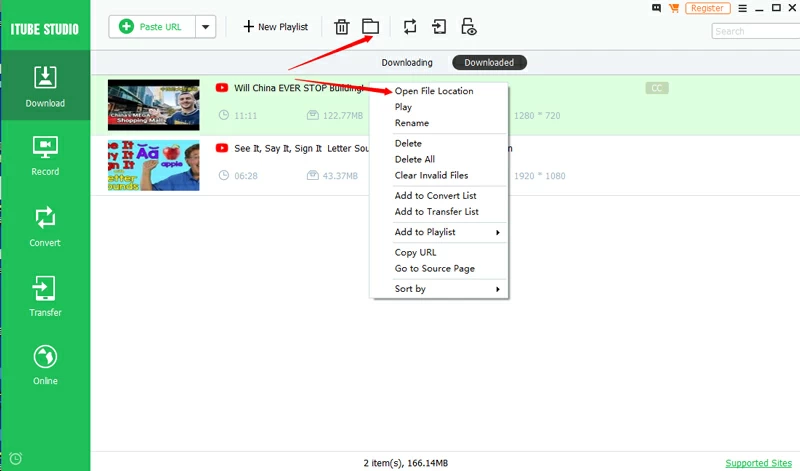Image resolution: width=800 pixels, height=471 pixels.
Task: Switch to the Downloading tab
Action: (405, 63)
